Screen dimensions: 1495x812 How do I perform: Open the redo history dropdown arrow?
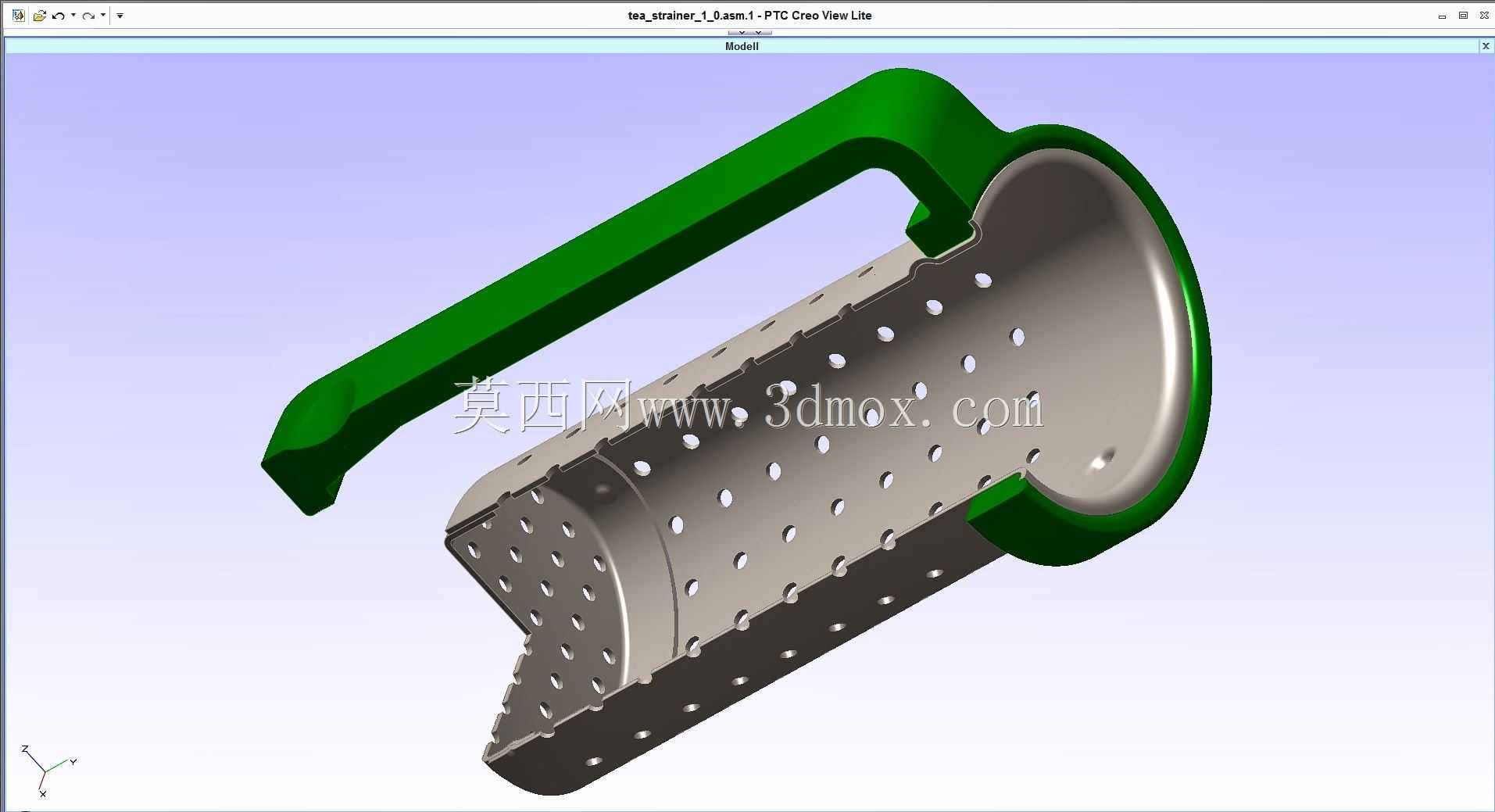pos(103,15)
